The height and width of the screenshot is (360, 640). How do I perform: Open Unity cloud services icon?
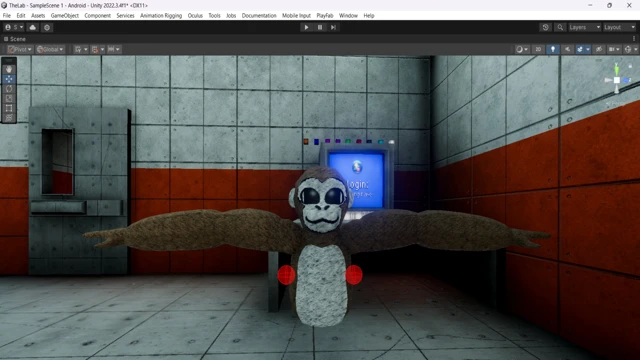point(33,27)
